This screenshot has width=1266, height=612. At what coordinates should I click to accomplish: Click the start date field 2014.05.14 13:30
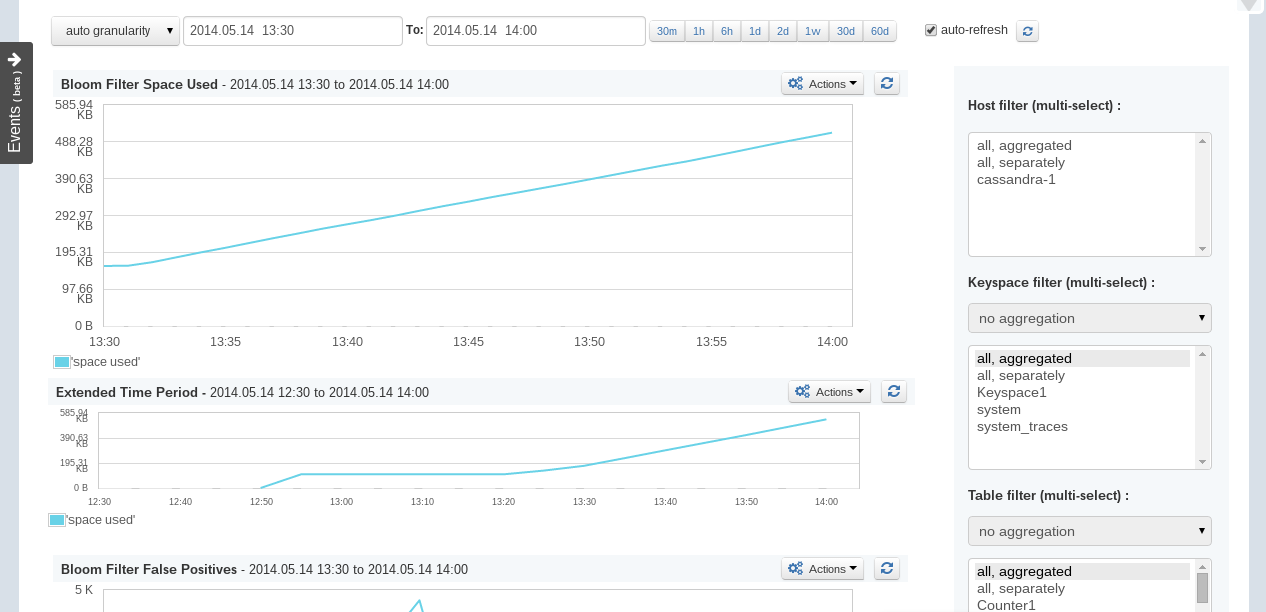click(x=293, y=31)
